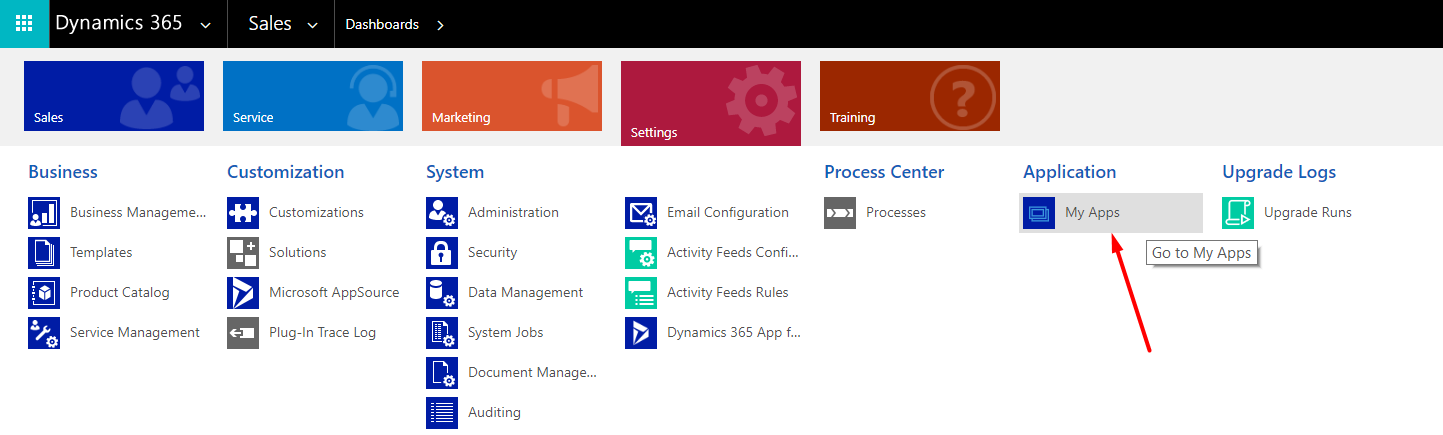Open the Data Management link
Image resolution: width=1443 pixels, height=435 pixels.
click(525, 293)
